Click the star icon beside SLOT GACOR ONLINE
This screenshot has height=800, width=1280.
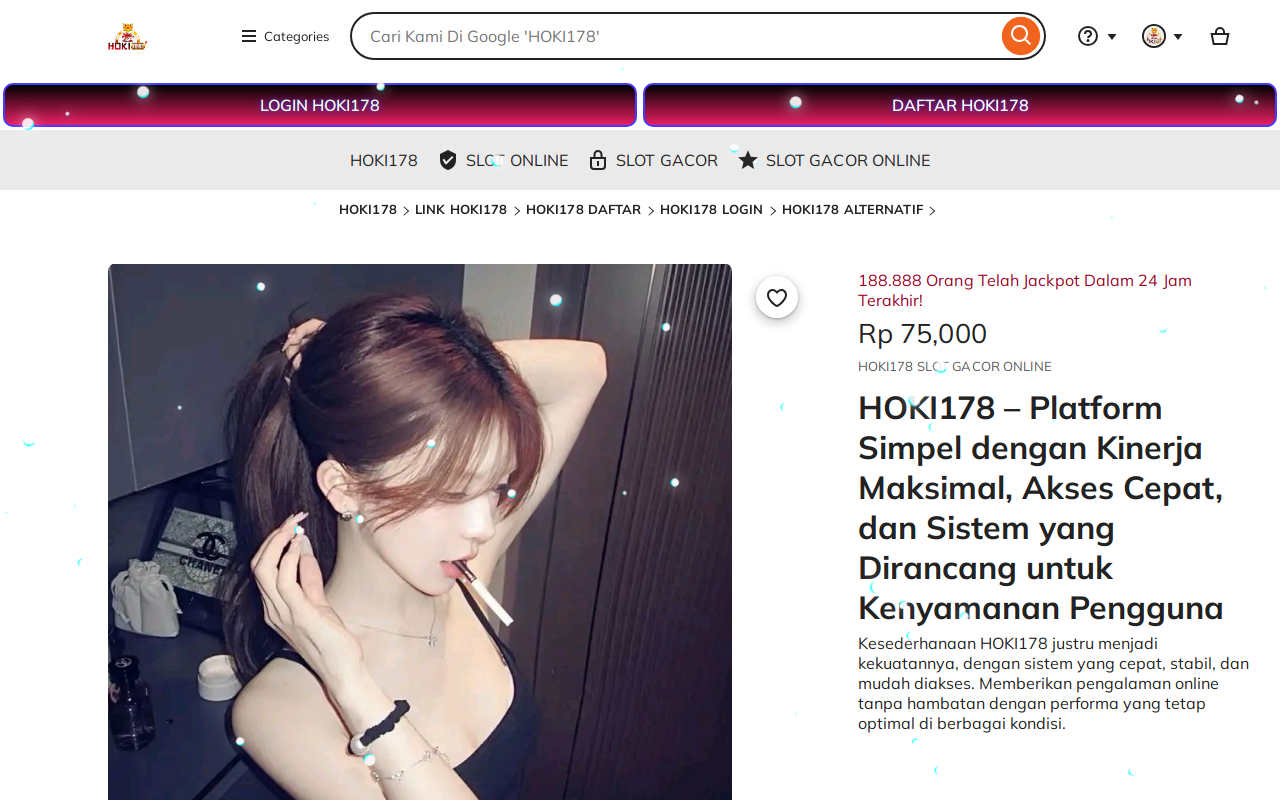pos(748,160)
